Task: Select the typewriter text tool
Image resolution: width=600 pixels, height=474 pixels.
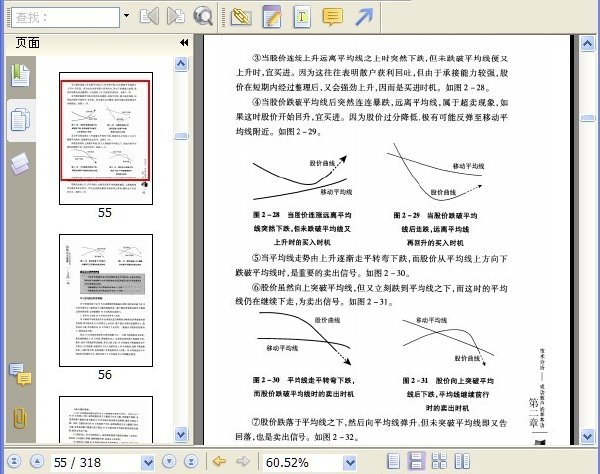Action: coord(302,16)
